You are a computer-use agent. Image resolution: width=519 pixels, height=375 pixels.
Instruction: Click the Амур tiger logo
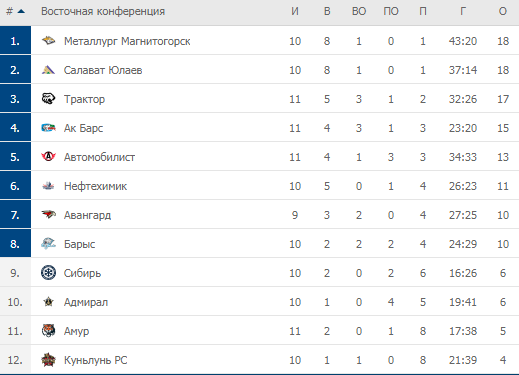(x=48, y=331)
